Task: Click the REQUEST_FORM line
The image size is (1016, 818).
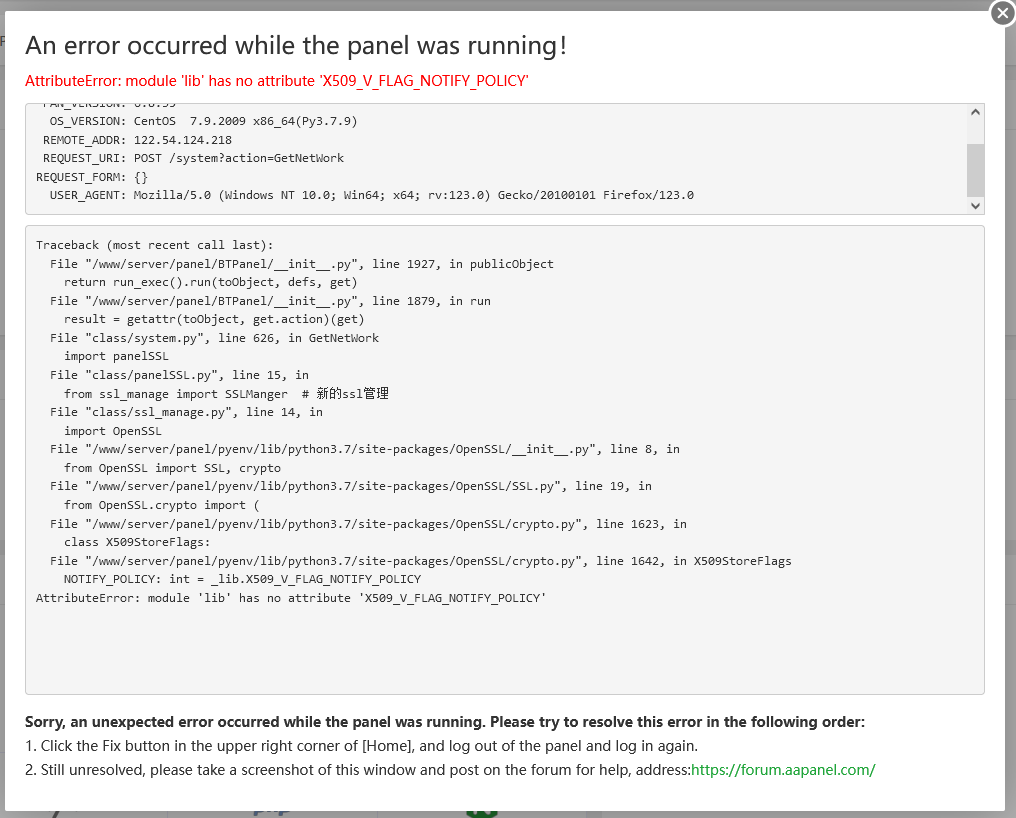Action: (92, 177)
